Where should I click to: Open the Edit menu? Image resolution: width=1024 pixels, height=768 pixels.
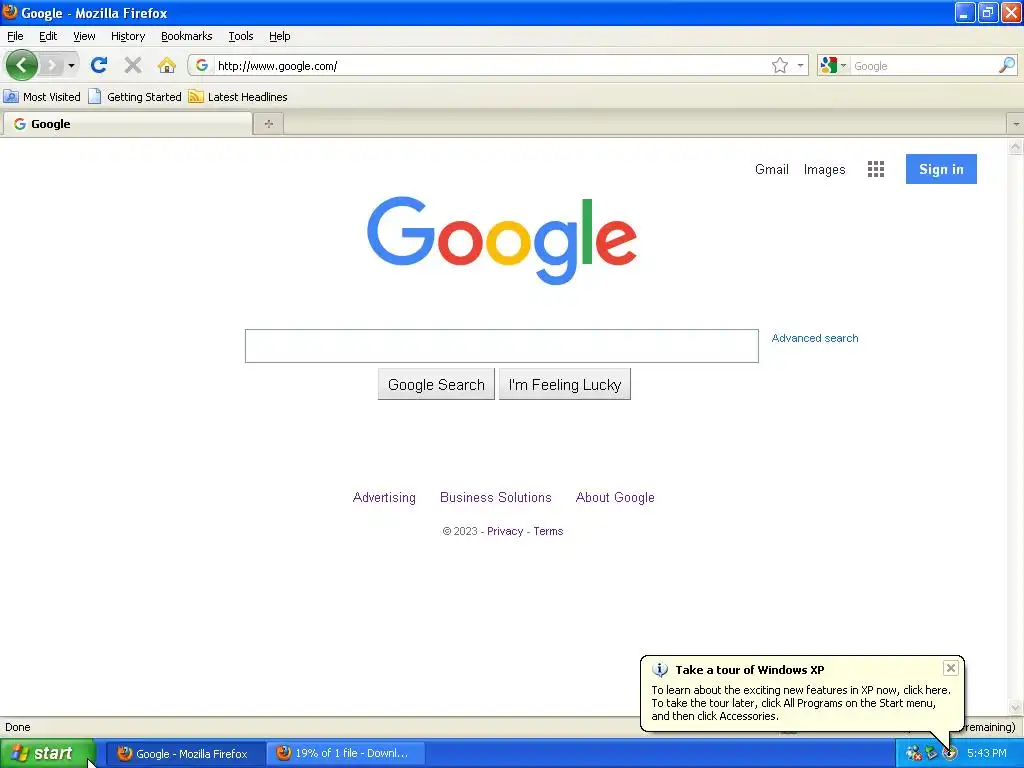tap(48, 36)
